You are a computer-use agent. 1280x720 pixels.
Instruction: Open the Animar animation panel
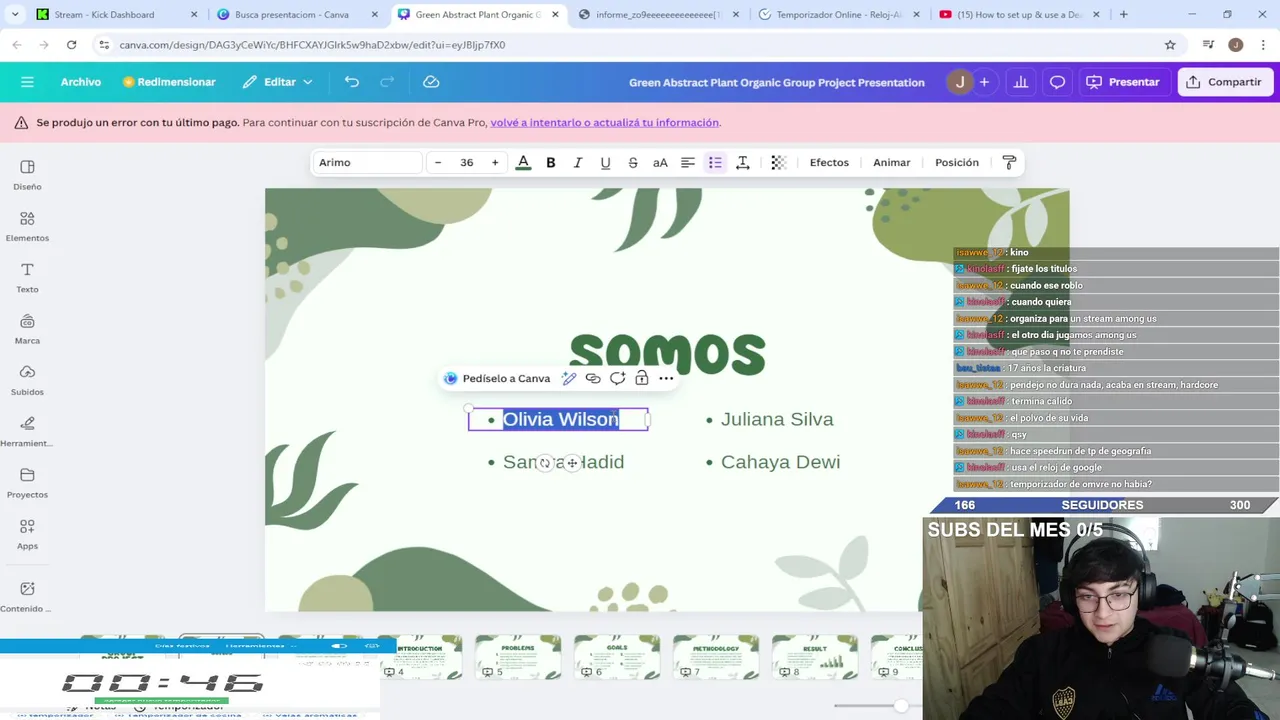[892, 162]
